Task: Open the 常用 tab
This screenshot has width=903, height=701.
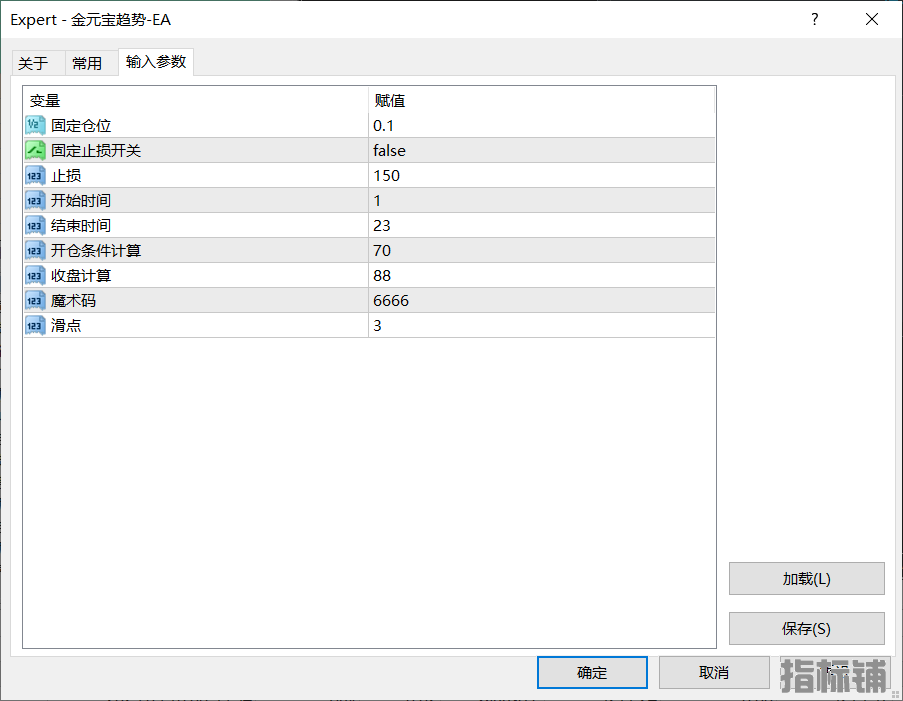Action: 87,63
